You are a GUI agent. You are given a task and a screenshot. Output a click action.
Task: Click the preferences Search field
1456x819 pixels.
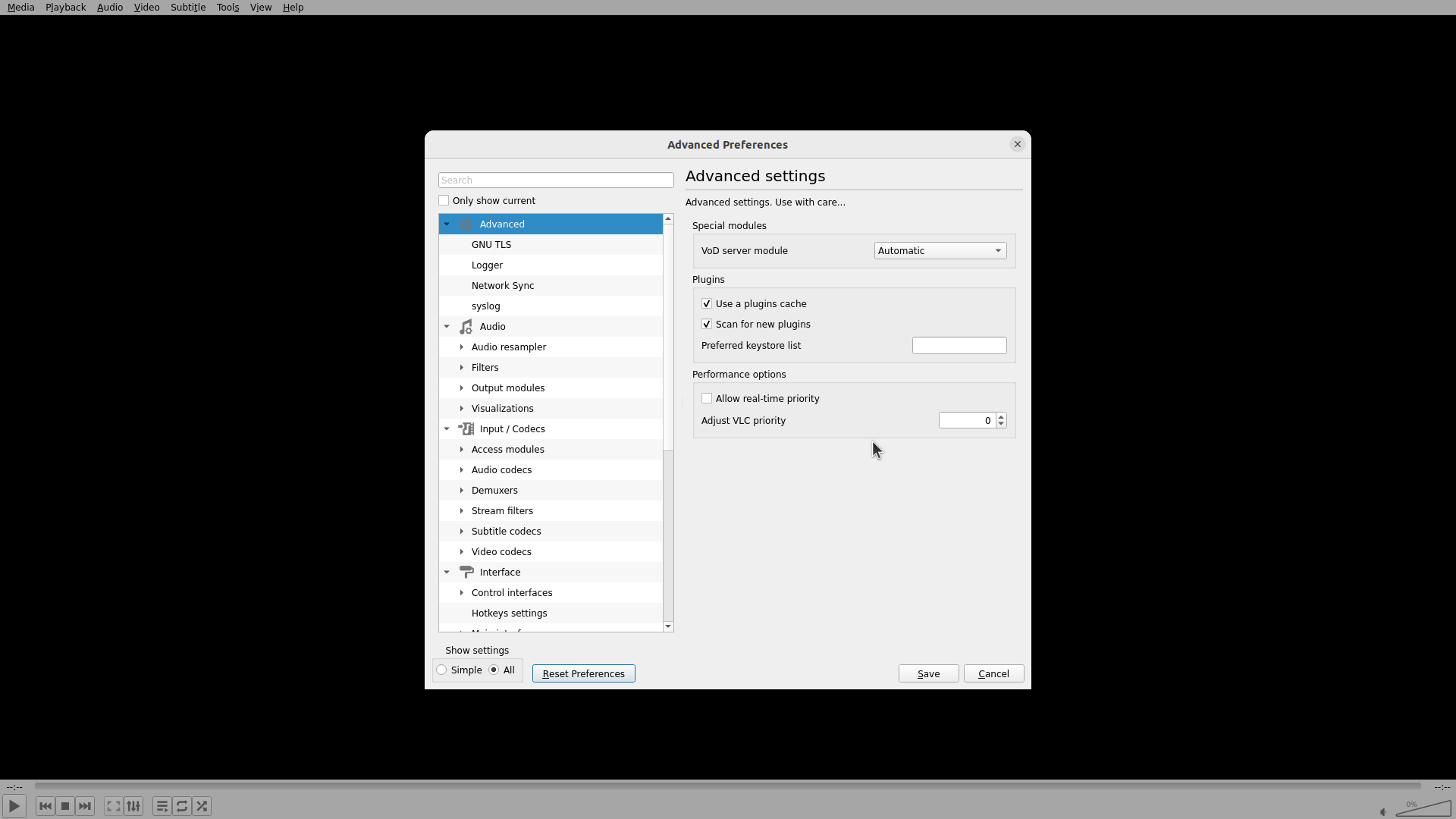[x=555, y=180]
